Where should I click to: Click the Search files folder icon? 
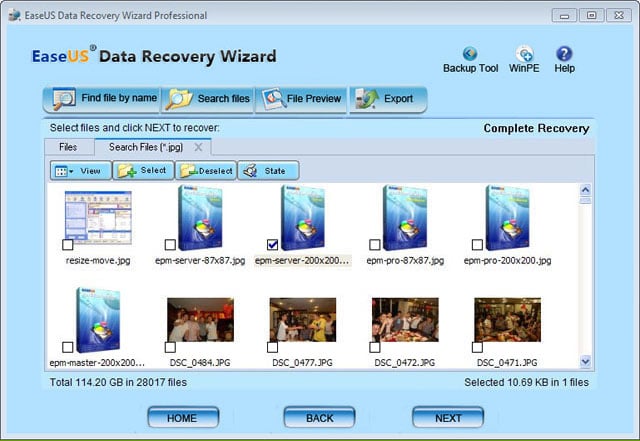tap(179, 99)
